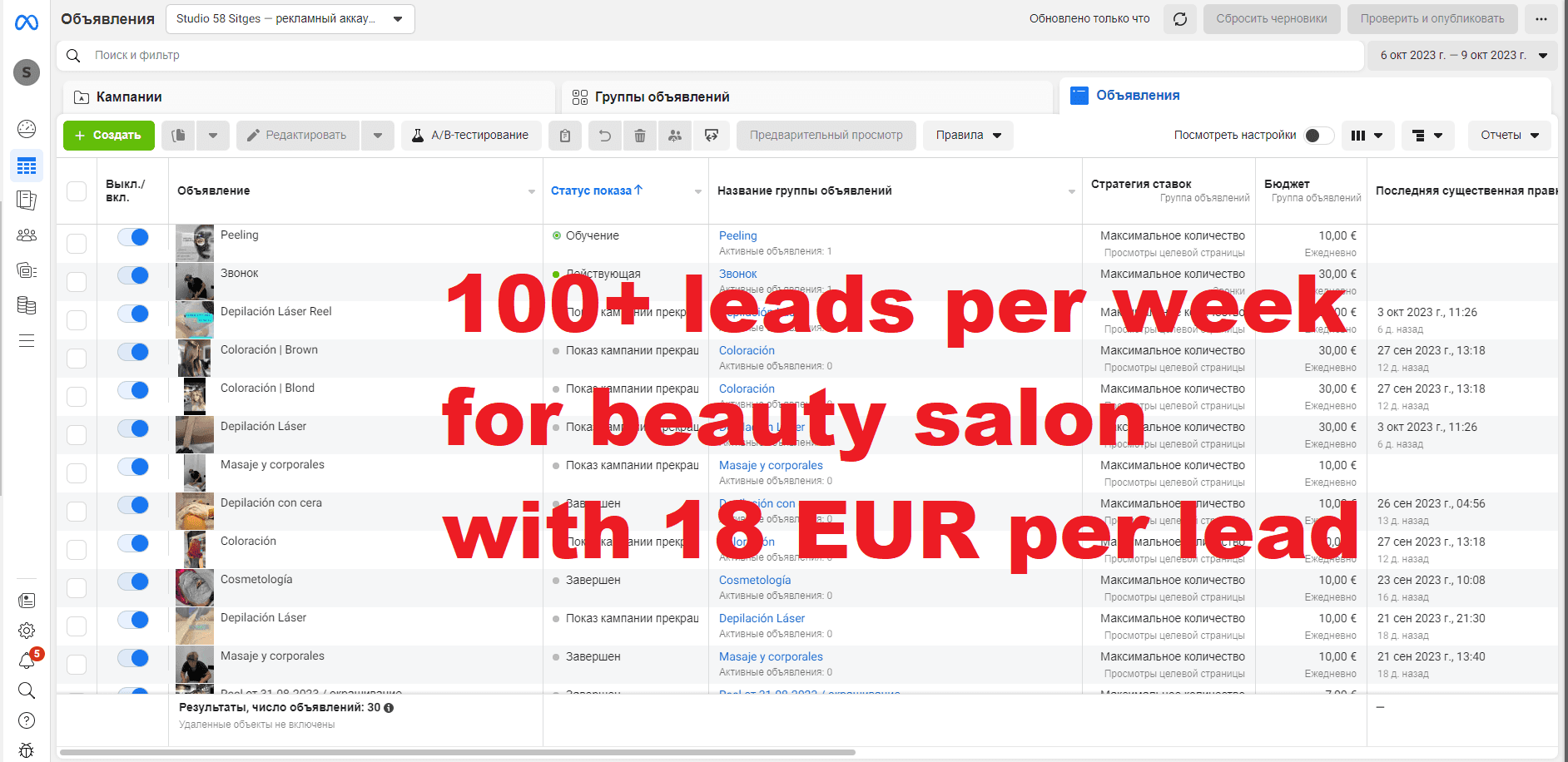Expand the arrow beside the duplicate icon

213,136
